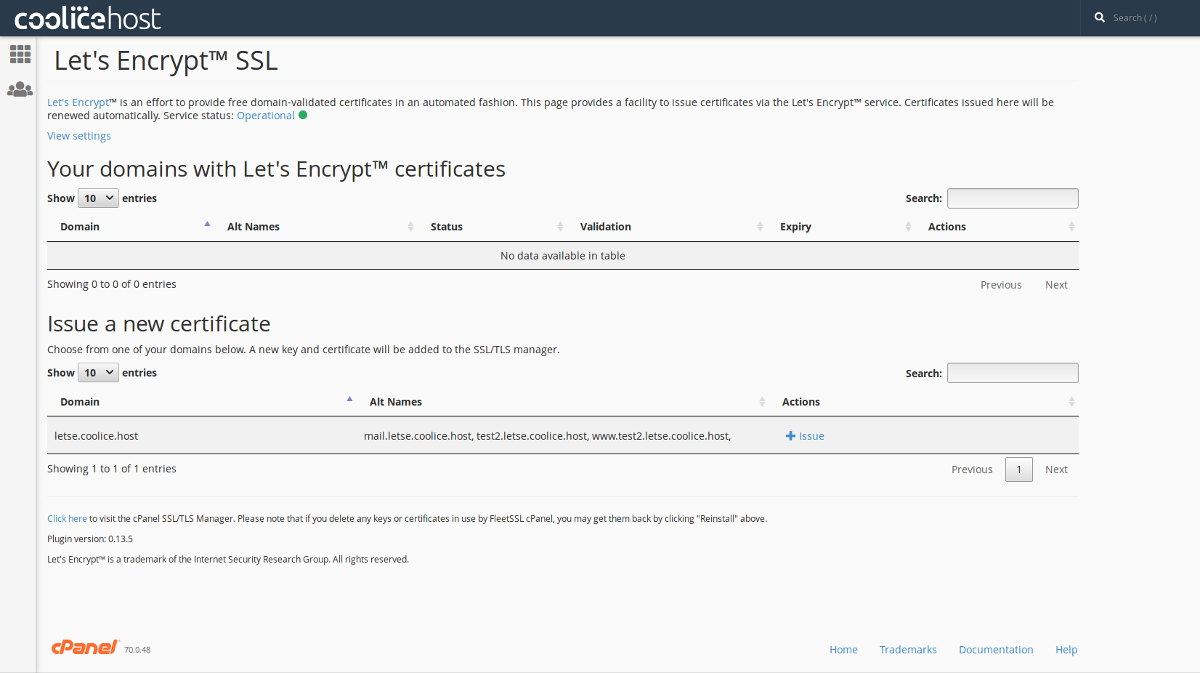Open View settings
This screenshot has width=1200, height=673.
(79, 136)
